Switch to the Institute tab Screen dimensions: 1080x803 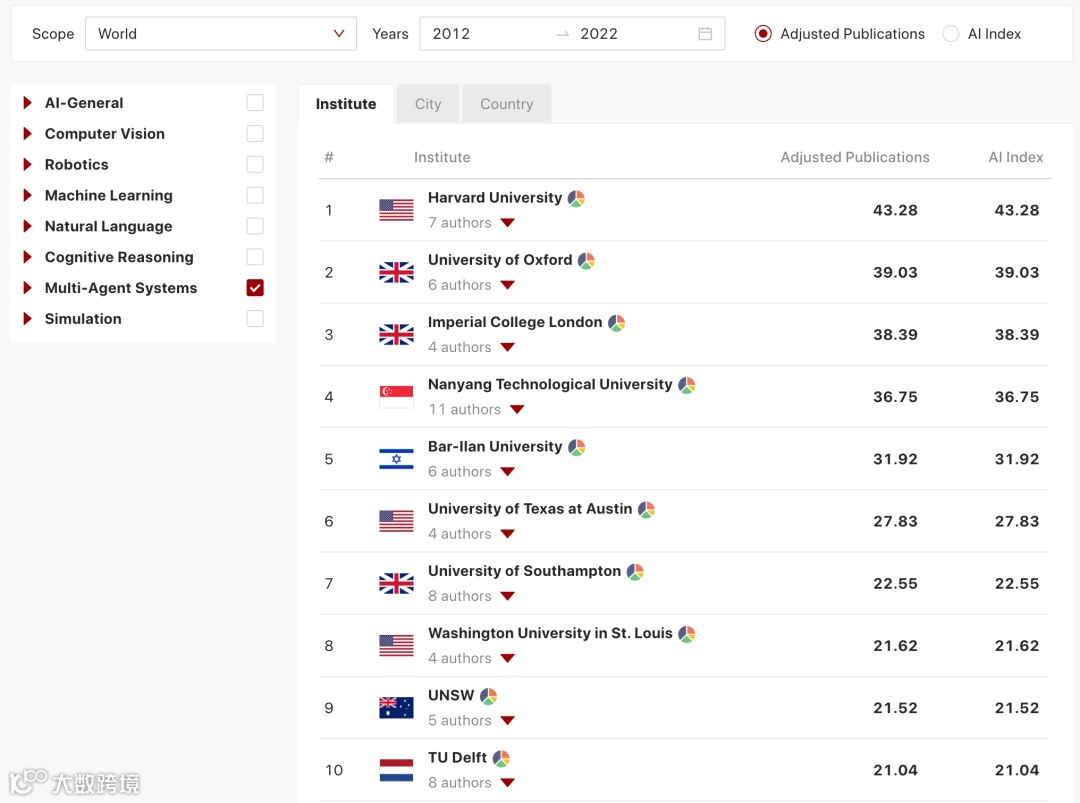[346, 104]
